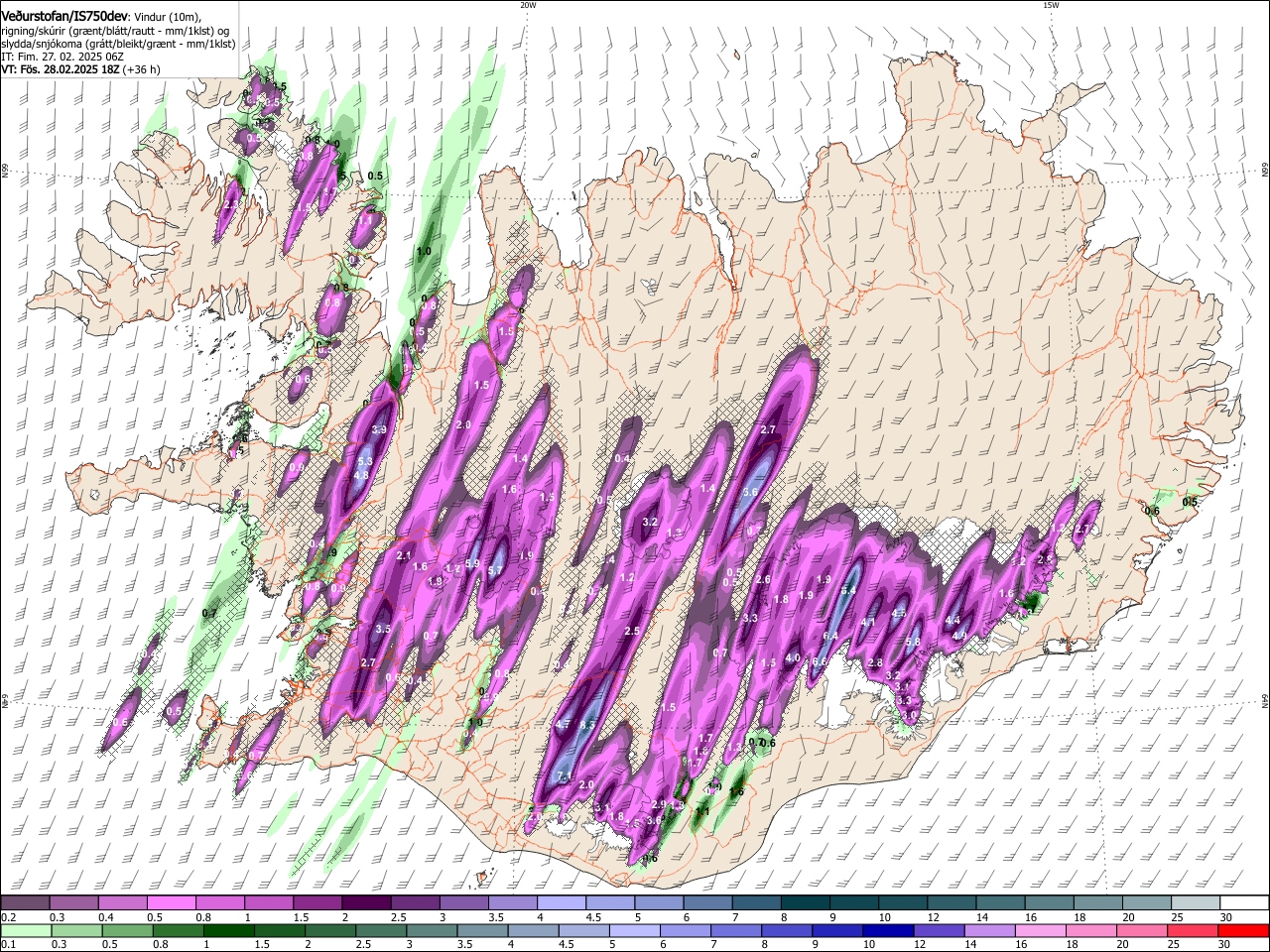The image size is (1270, 952).
Task: Pick the darkest purple 2 swatch in snow legend
Action: click(x=365, y=902)
